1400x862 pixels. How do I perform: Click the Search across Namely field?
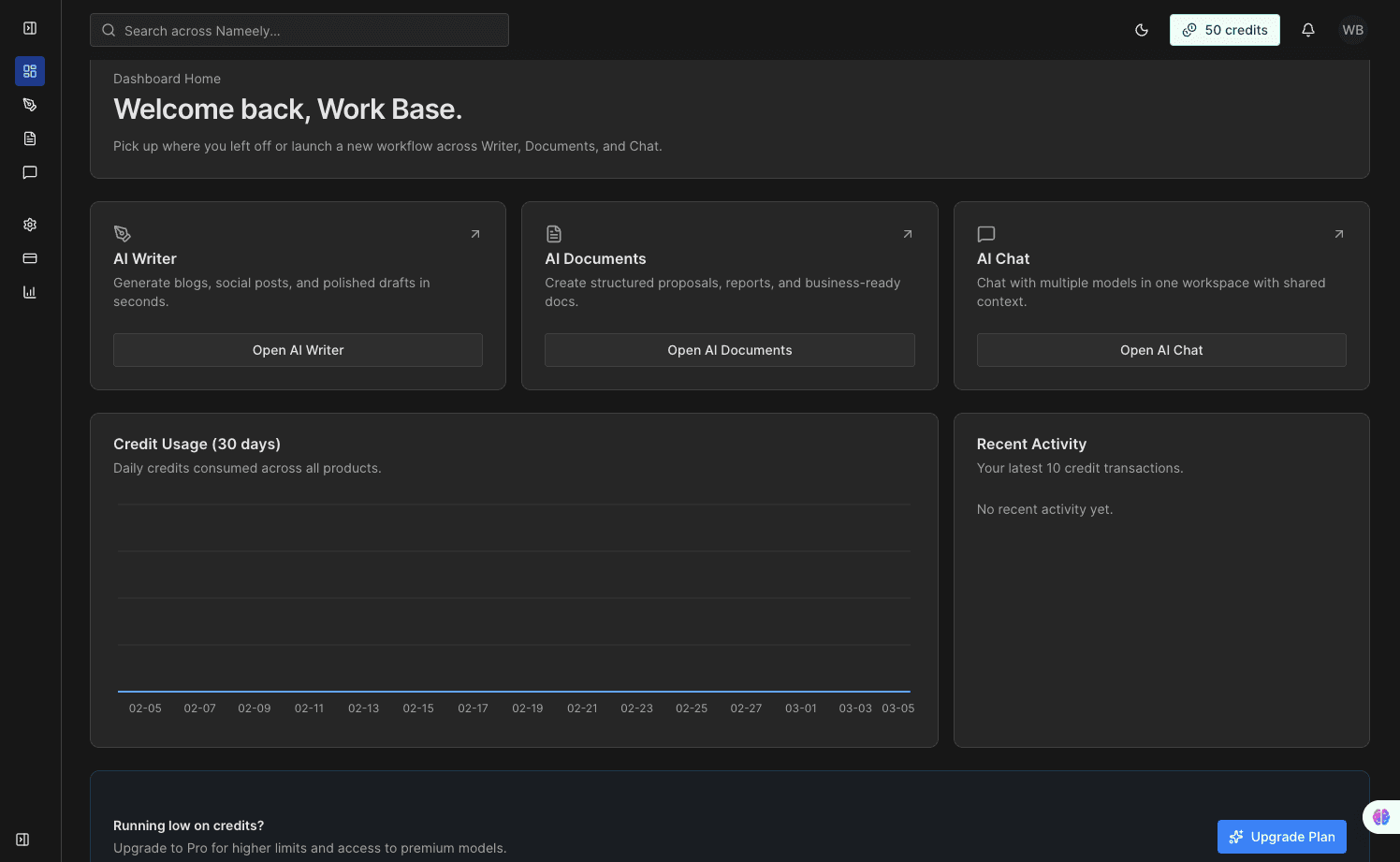click(x=299, y=29)
